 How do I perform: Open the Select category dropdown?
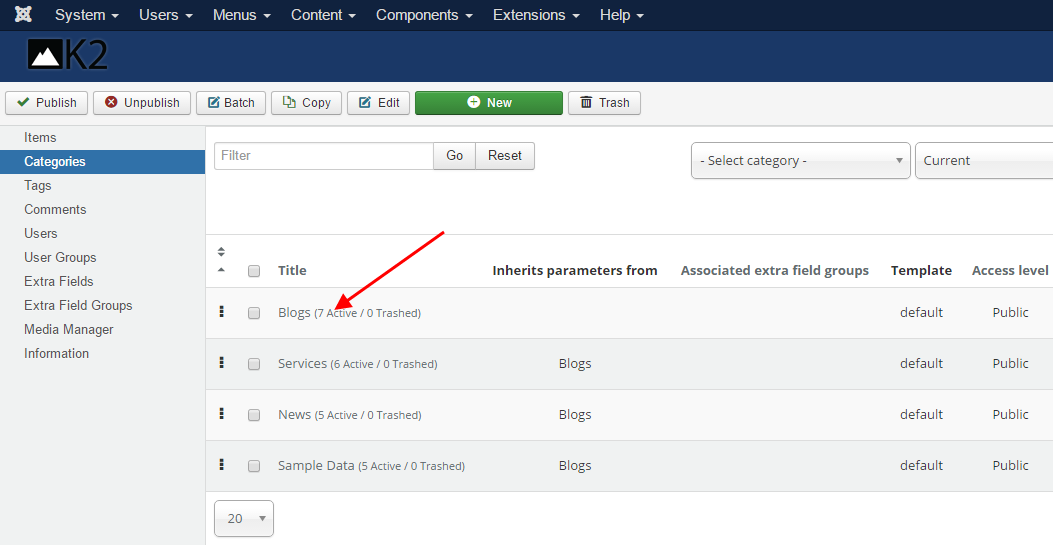[x=800, y=161]
